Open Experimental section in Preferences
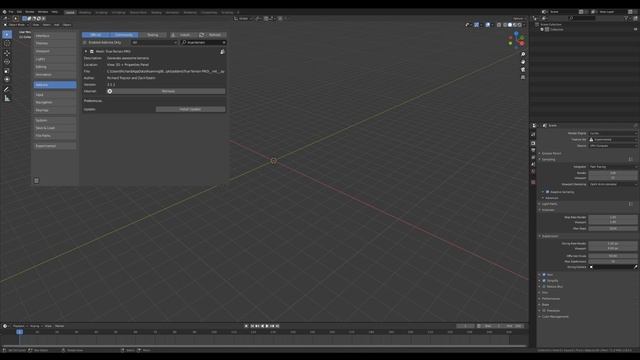 point(55,146)
